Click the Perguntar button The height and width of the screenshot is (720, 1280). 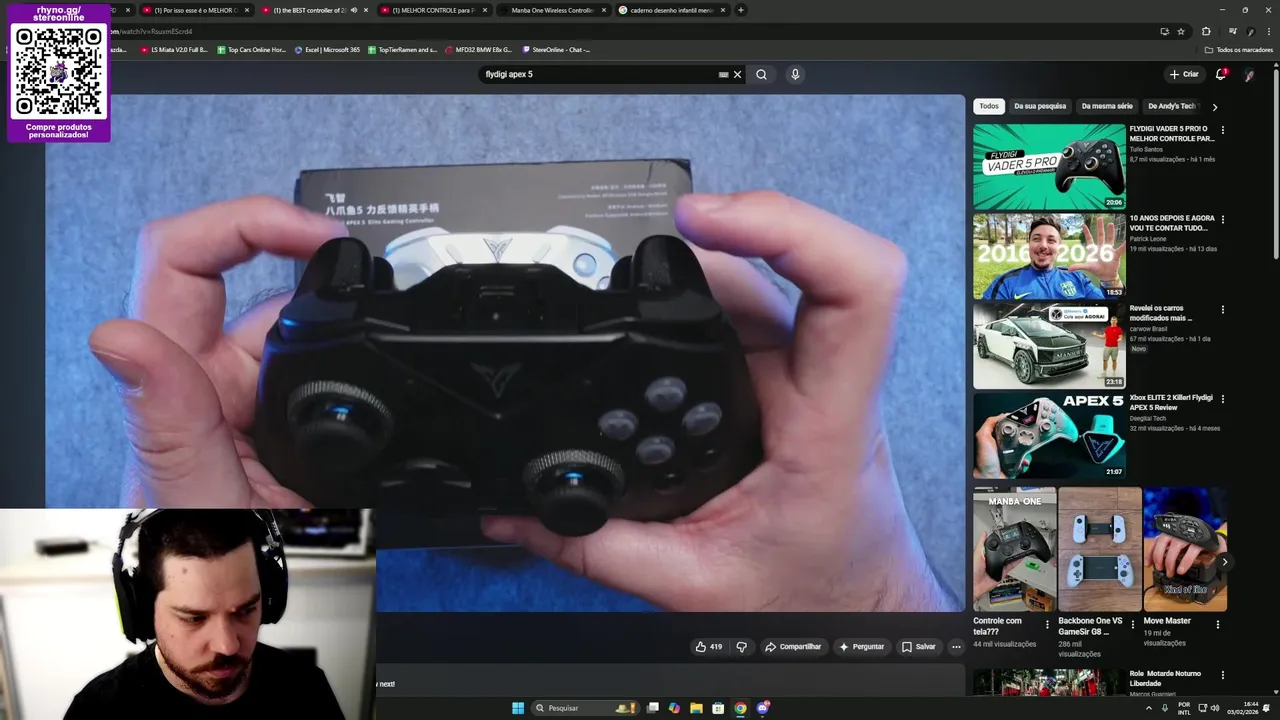pyautogui.click(x=861, y=647)
